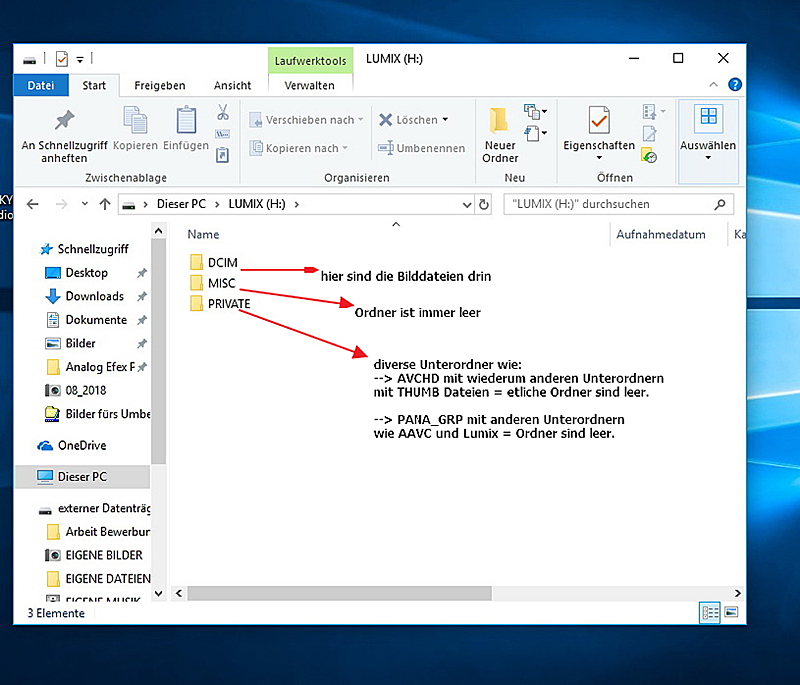Click the Löschen delete button
Image resolution: width=800 pixels, height=685 pixels.
click(408, 120)
